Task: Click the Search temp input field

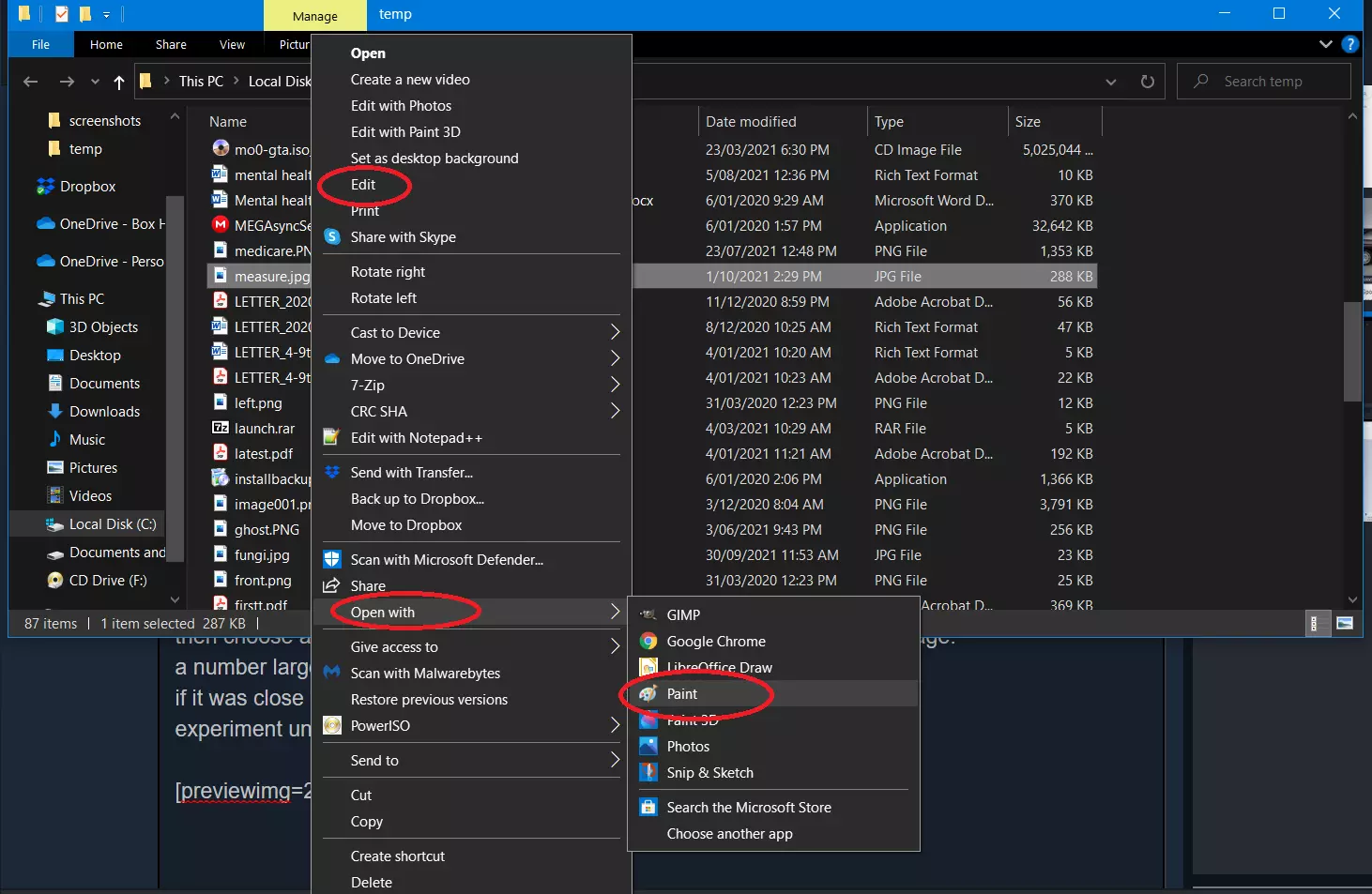Action: [1263, 82]
